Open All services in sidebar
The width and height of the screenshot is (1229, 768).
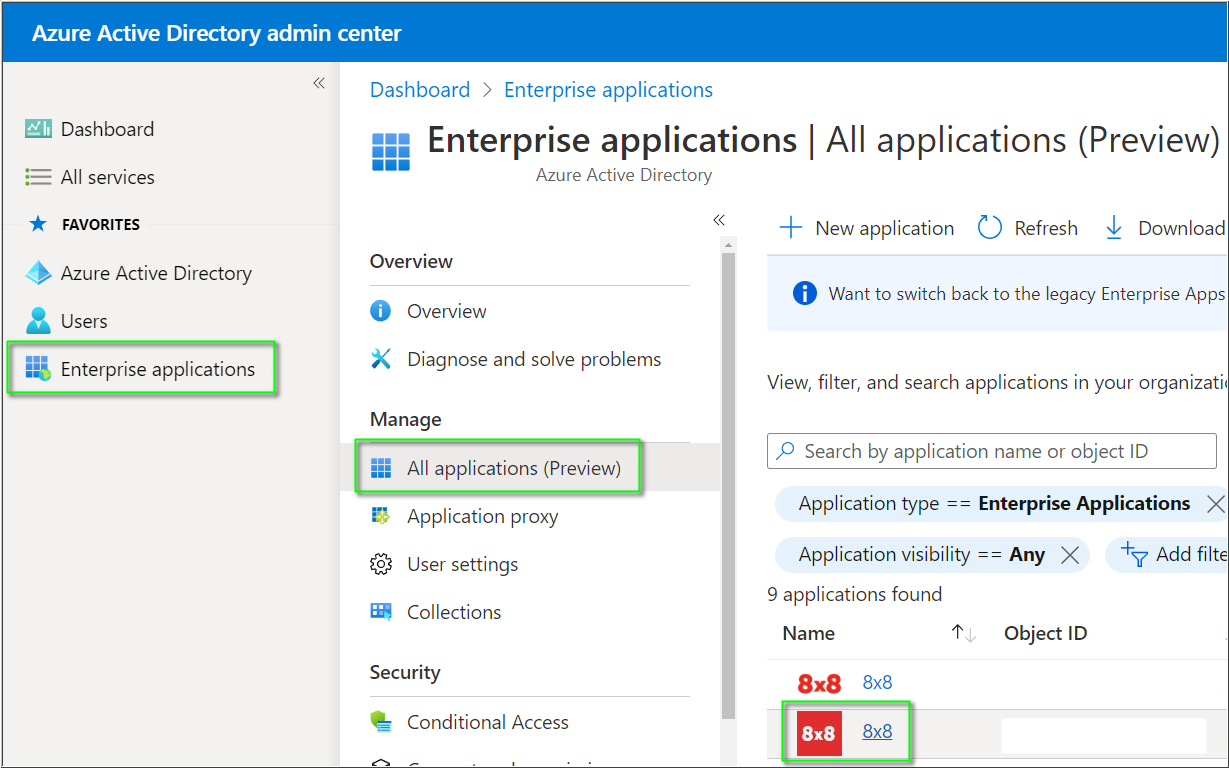(107, 177)
